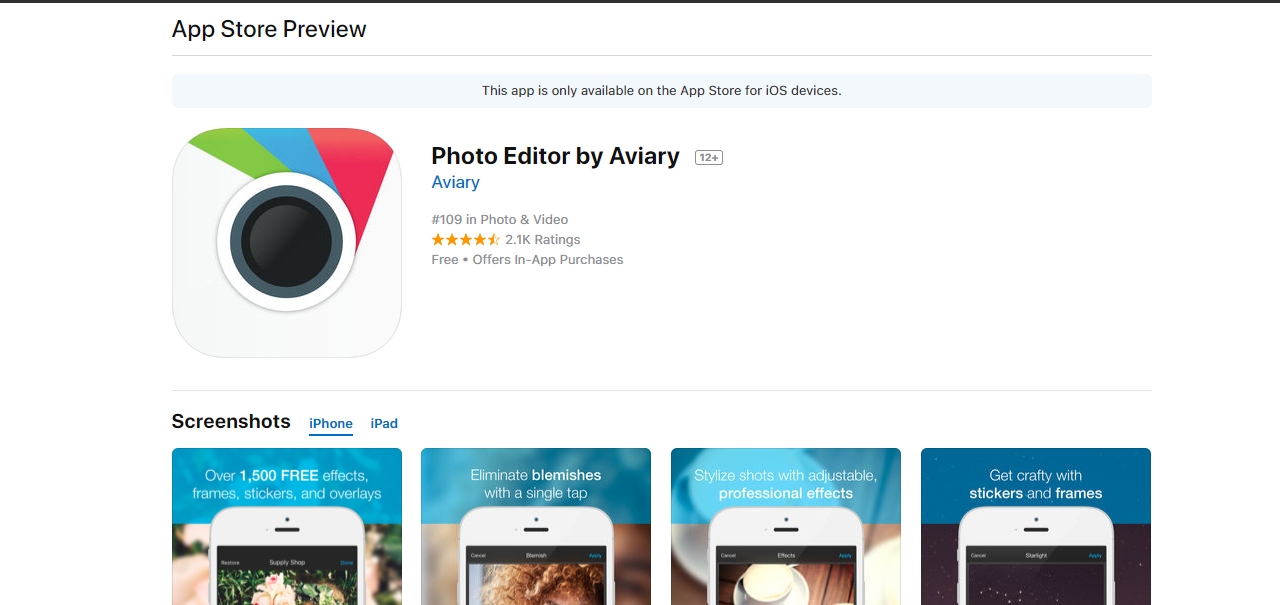Open screenshot 'Over 1,500 FREE effects'
This screenshot has height=605, width=1280.
[287, 526]
